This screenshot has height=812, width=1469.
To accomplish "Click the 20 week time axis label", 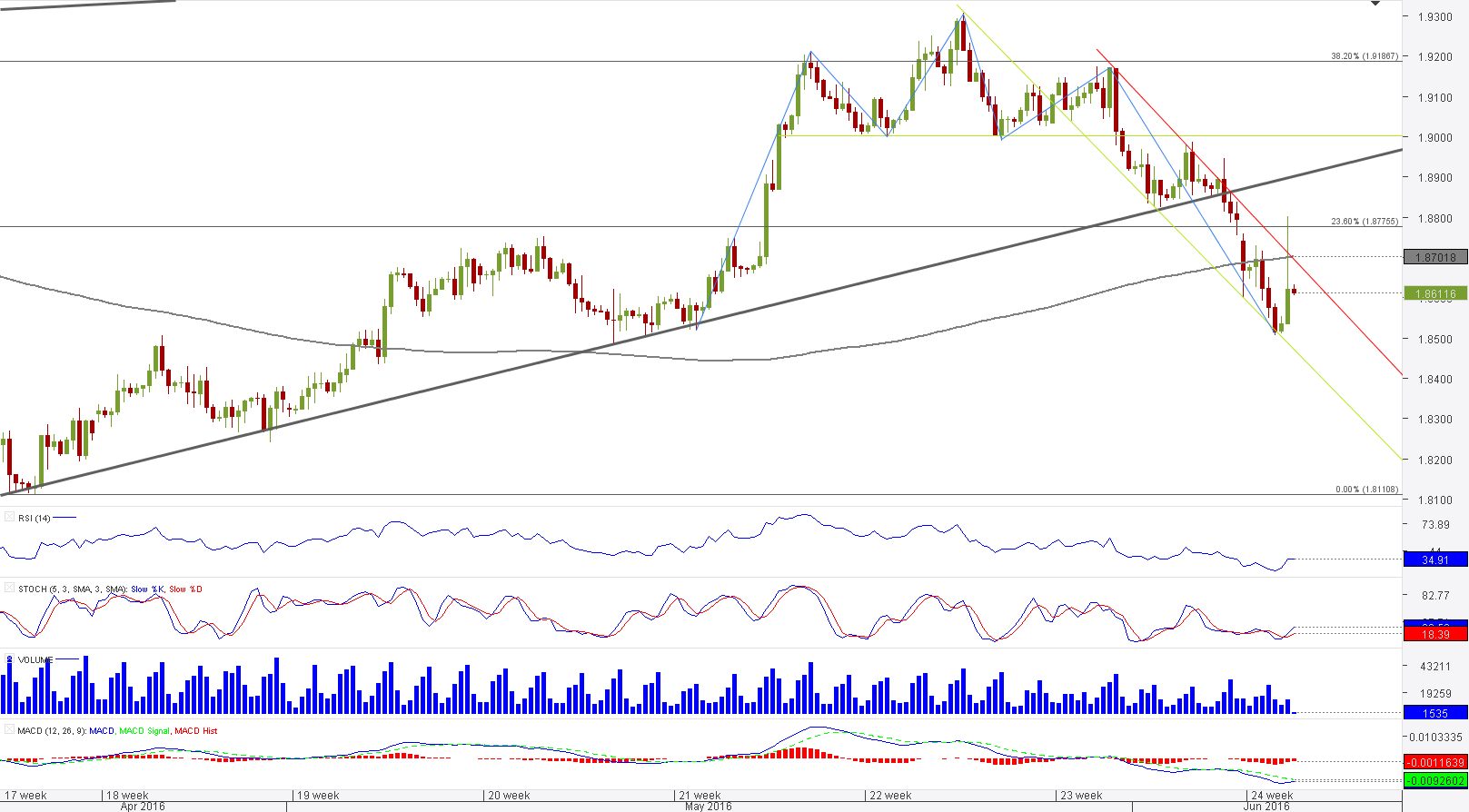I will coord(509,796).
